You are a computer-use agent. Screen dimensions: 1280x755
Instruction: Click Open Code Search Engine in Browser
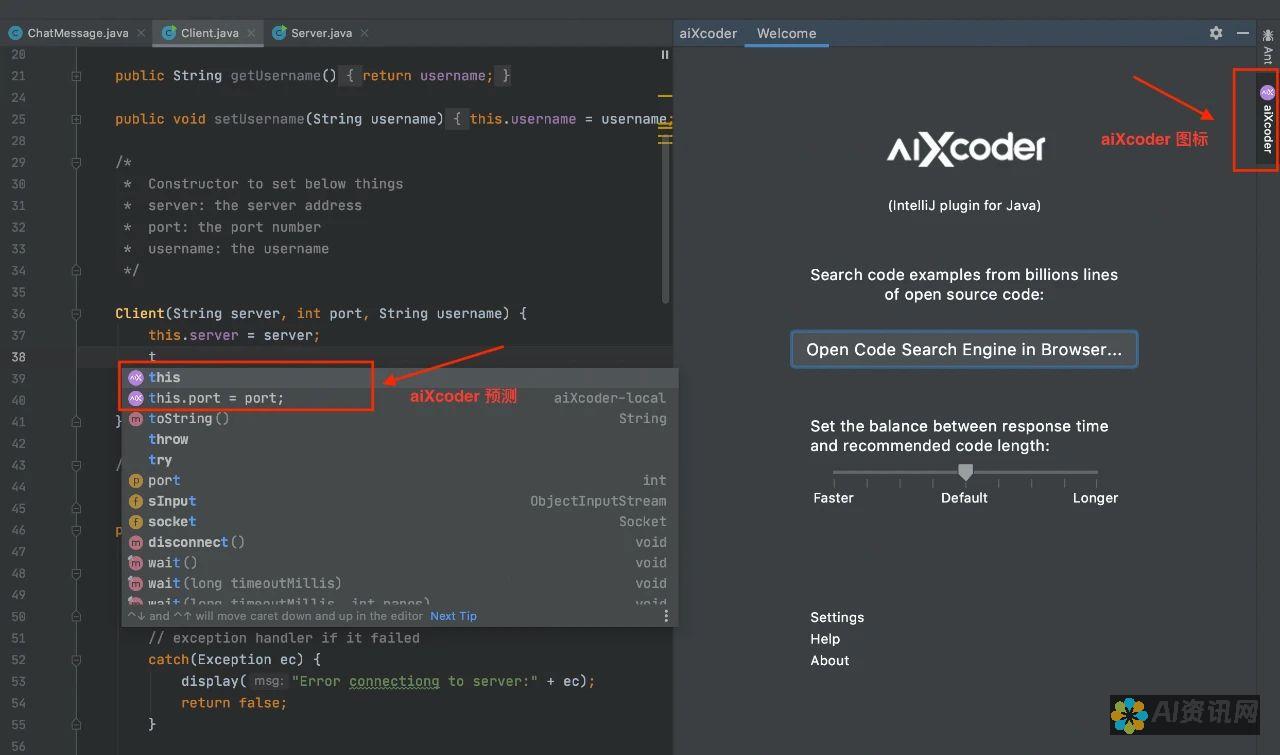tap(964, 349)
